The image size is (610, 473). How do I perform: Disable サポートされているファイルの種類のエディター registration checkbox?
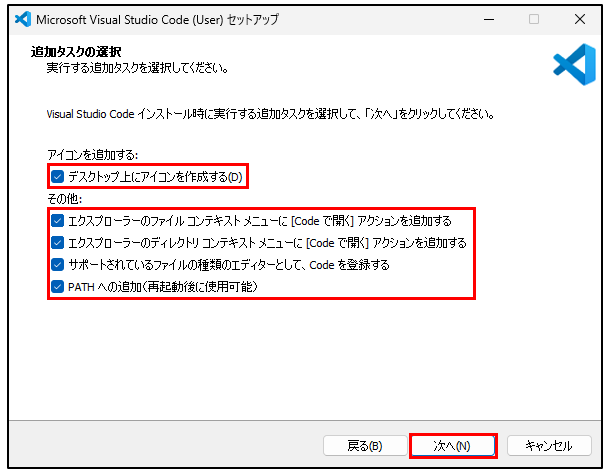57,265
